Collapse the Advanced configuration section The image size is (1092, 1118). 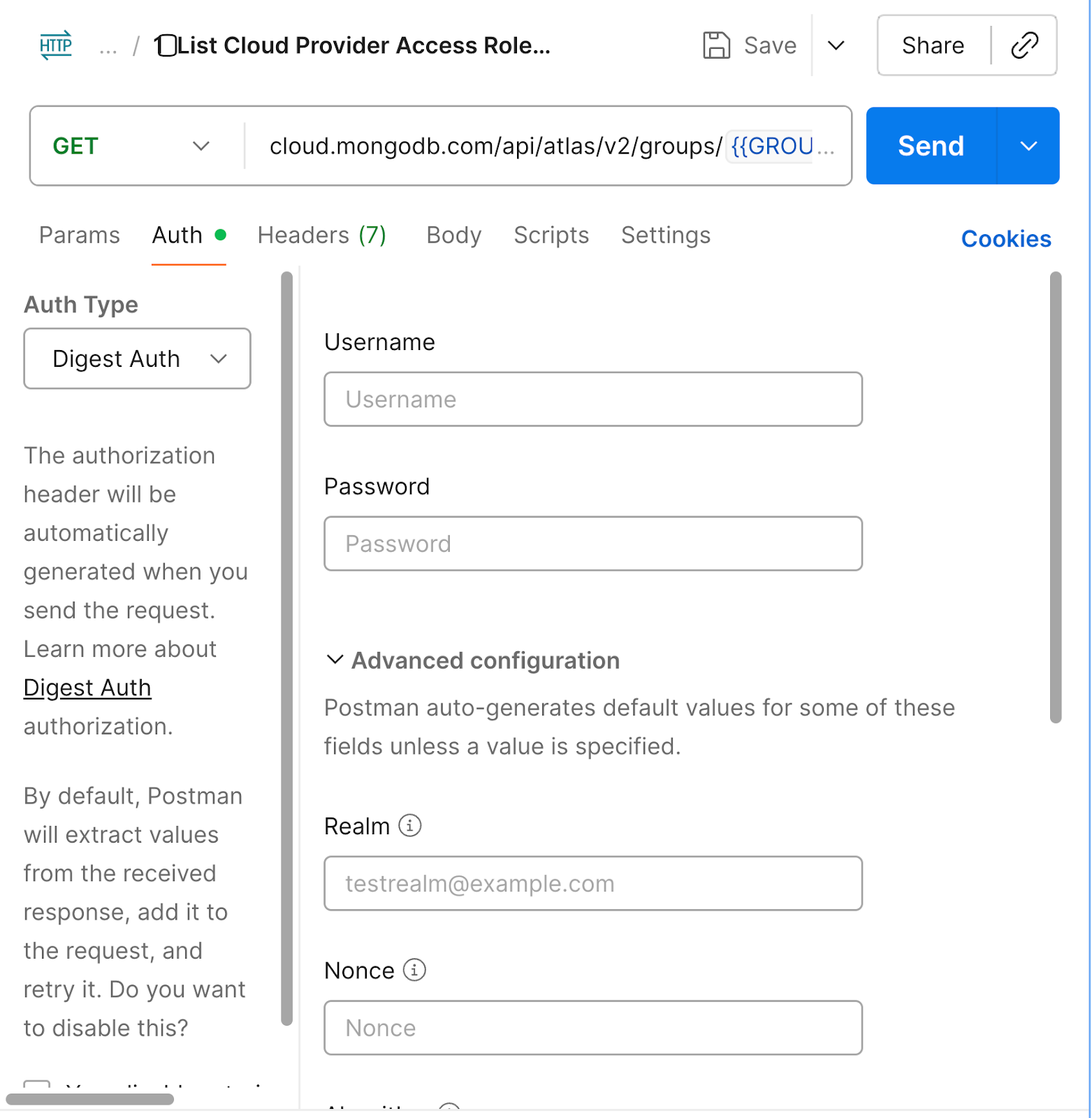coord(335,660)
